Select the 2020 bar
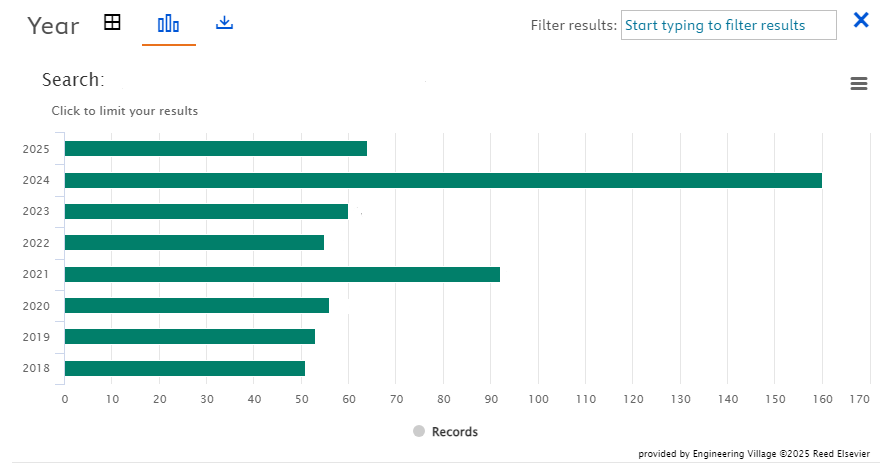The height and width of the screenshot is (476, 895). (196, 305)
